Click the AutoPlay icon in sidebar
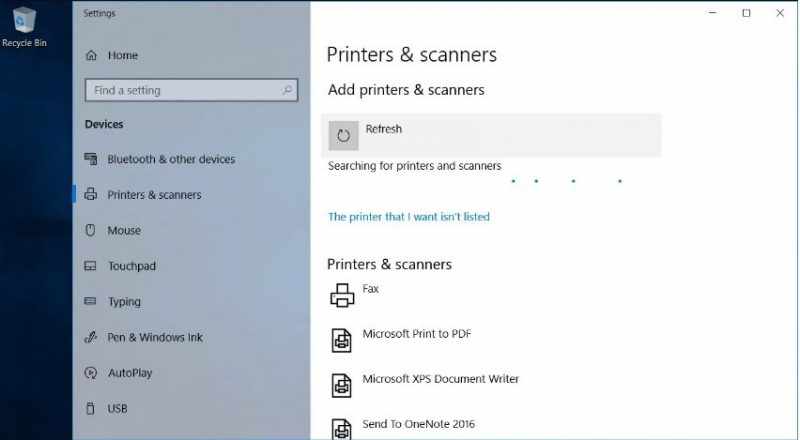Viewport: 800px width, 440px height. coord(91,373)
